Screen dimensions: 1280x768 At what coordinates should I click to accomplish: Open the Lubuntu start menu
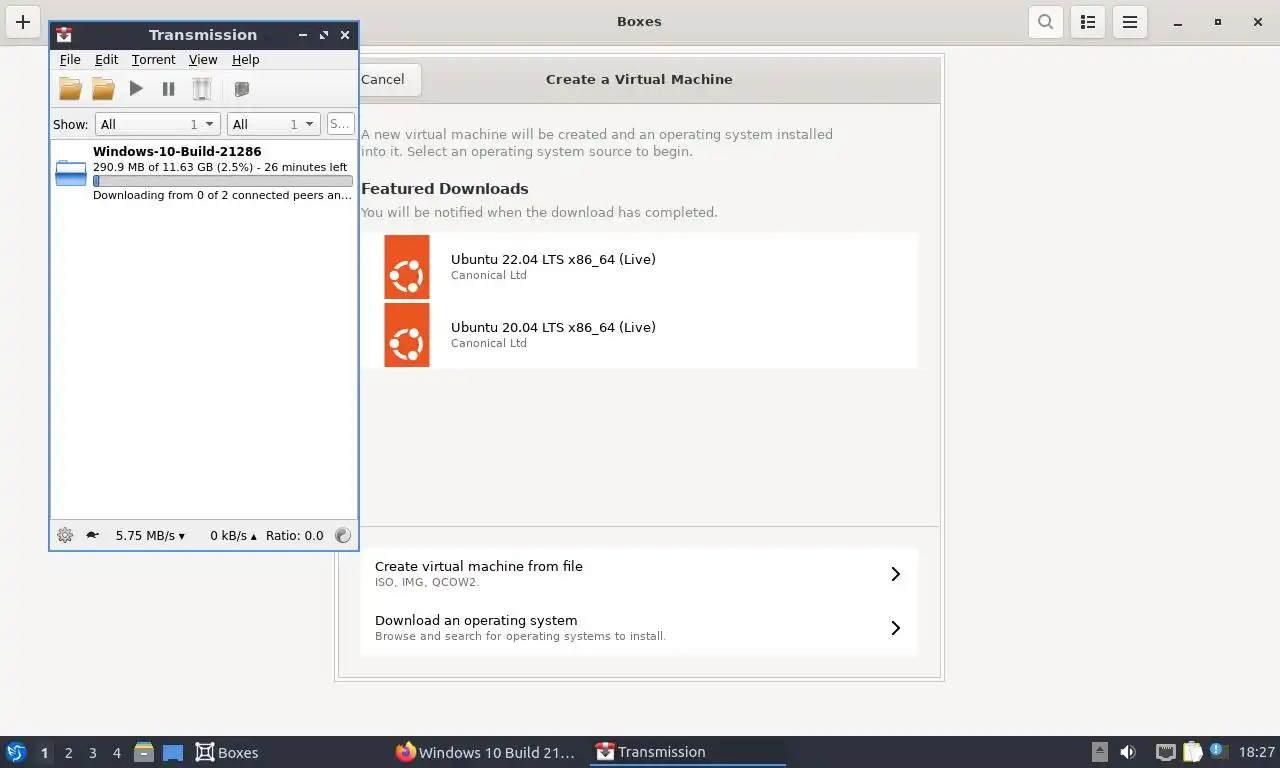tap(16, 752)
